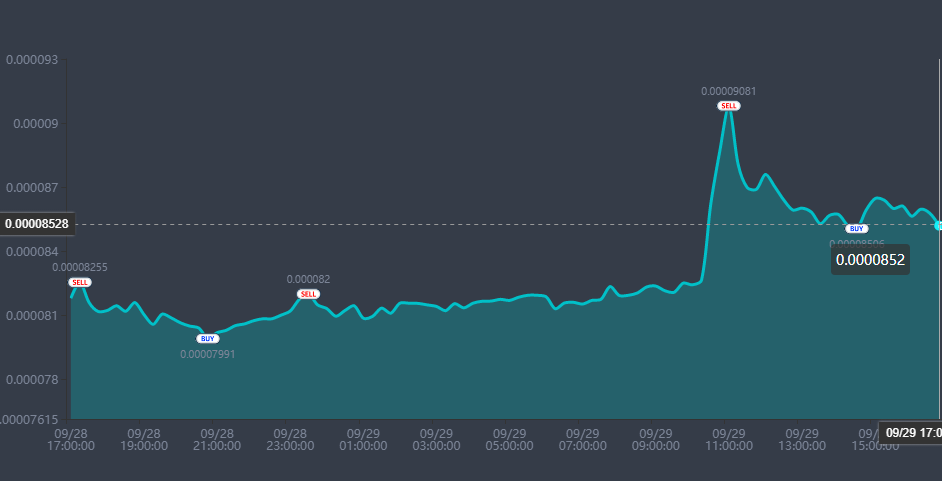Click x-axis label 09/29 13:00:00
This screenshot has height=481, width=942.
click(x=801, y=440)
